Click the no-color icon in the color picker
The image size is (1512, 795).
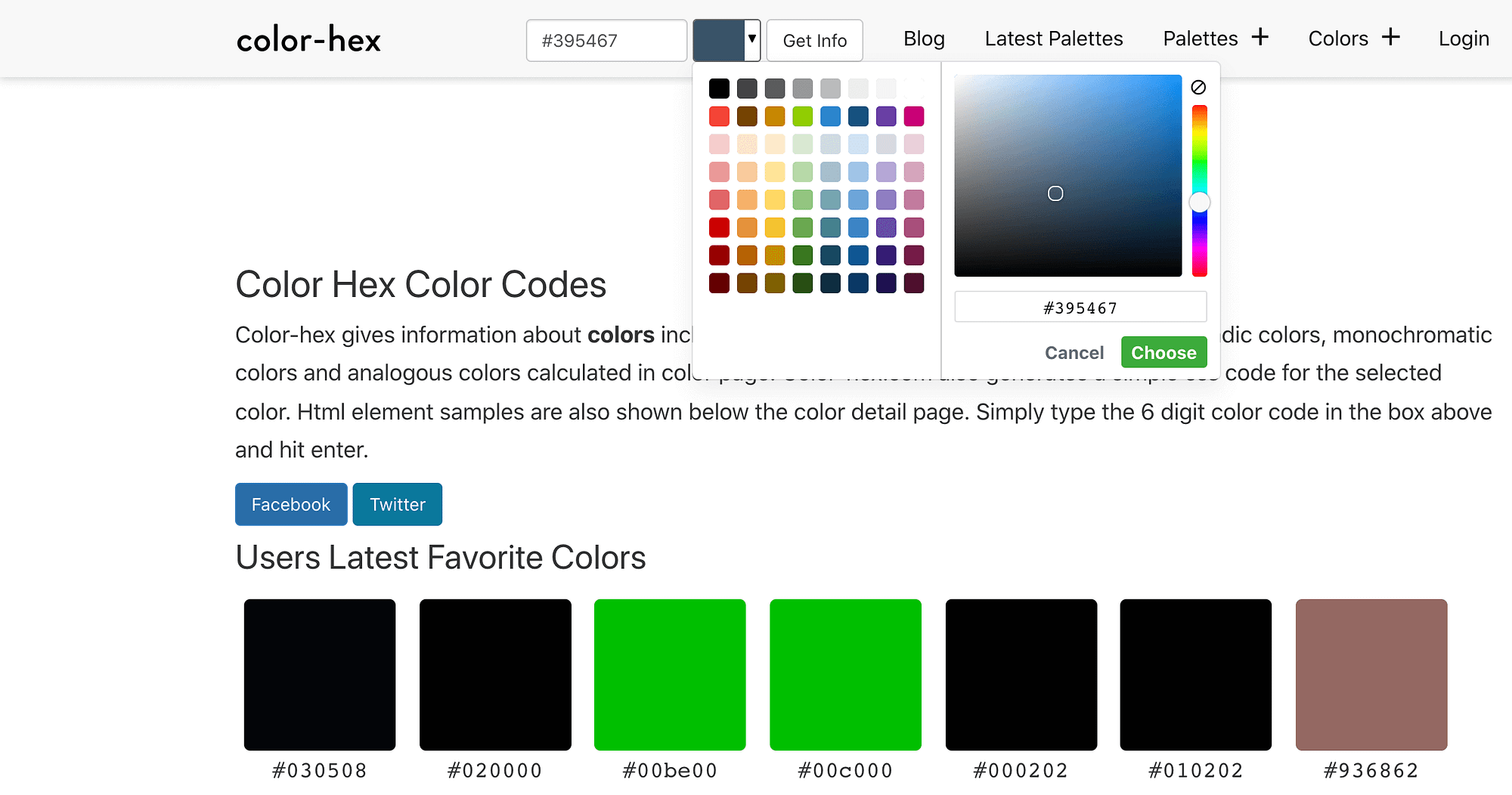[1198, 86]
